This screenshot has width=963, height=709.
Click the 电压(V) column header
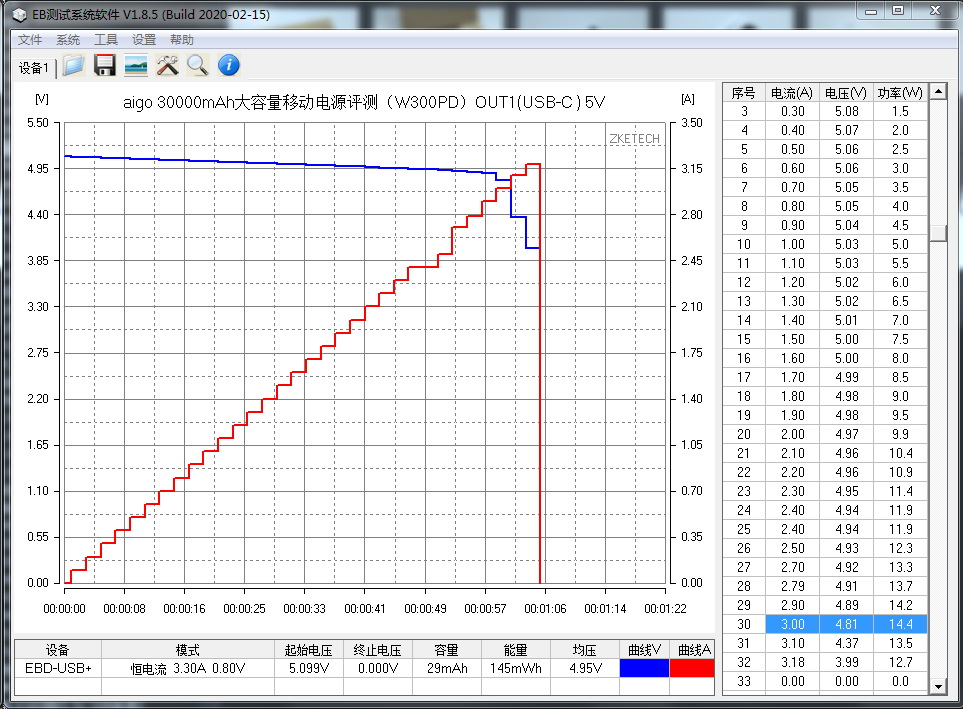846,93
